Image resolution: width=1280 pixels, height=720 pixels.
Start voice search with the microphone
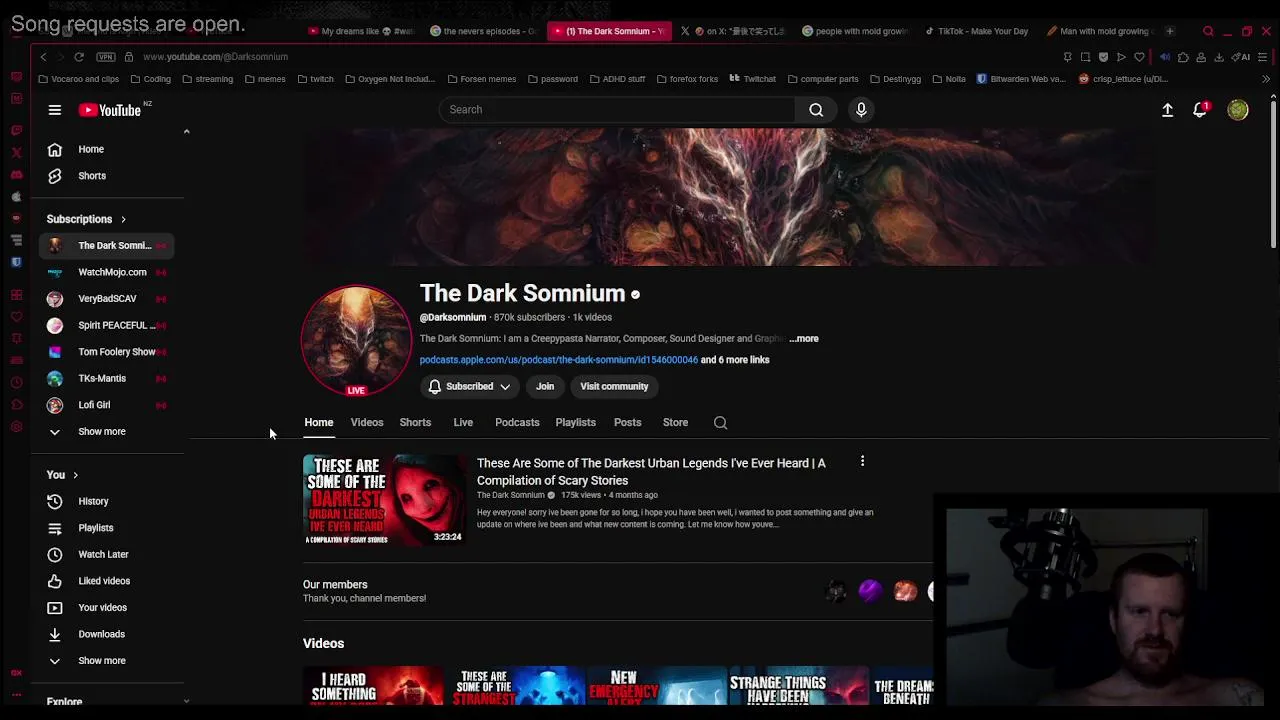point(861,110)
